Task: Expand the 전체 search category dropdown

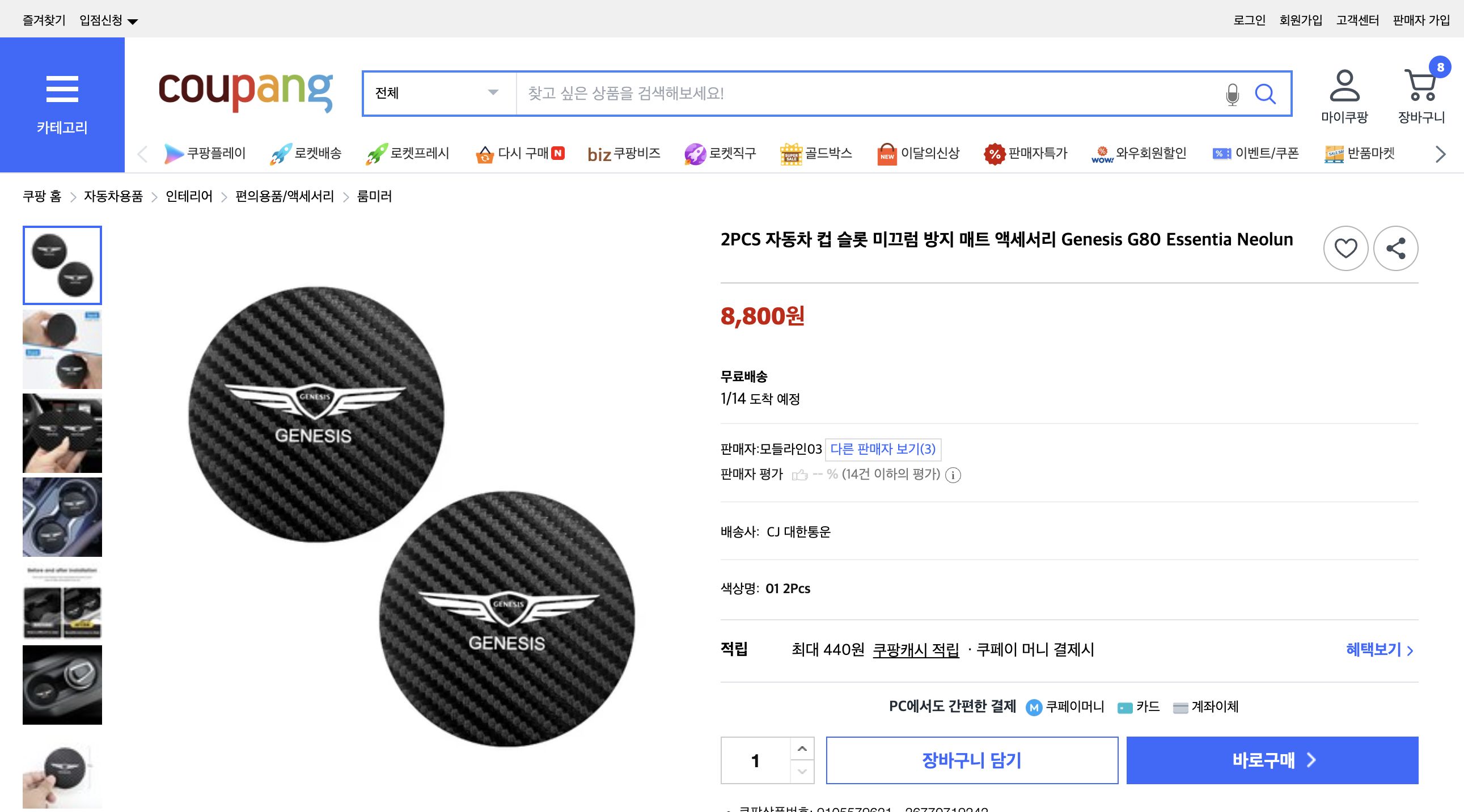Action: [438, 94]
